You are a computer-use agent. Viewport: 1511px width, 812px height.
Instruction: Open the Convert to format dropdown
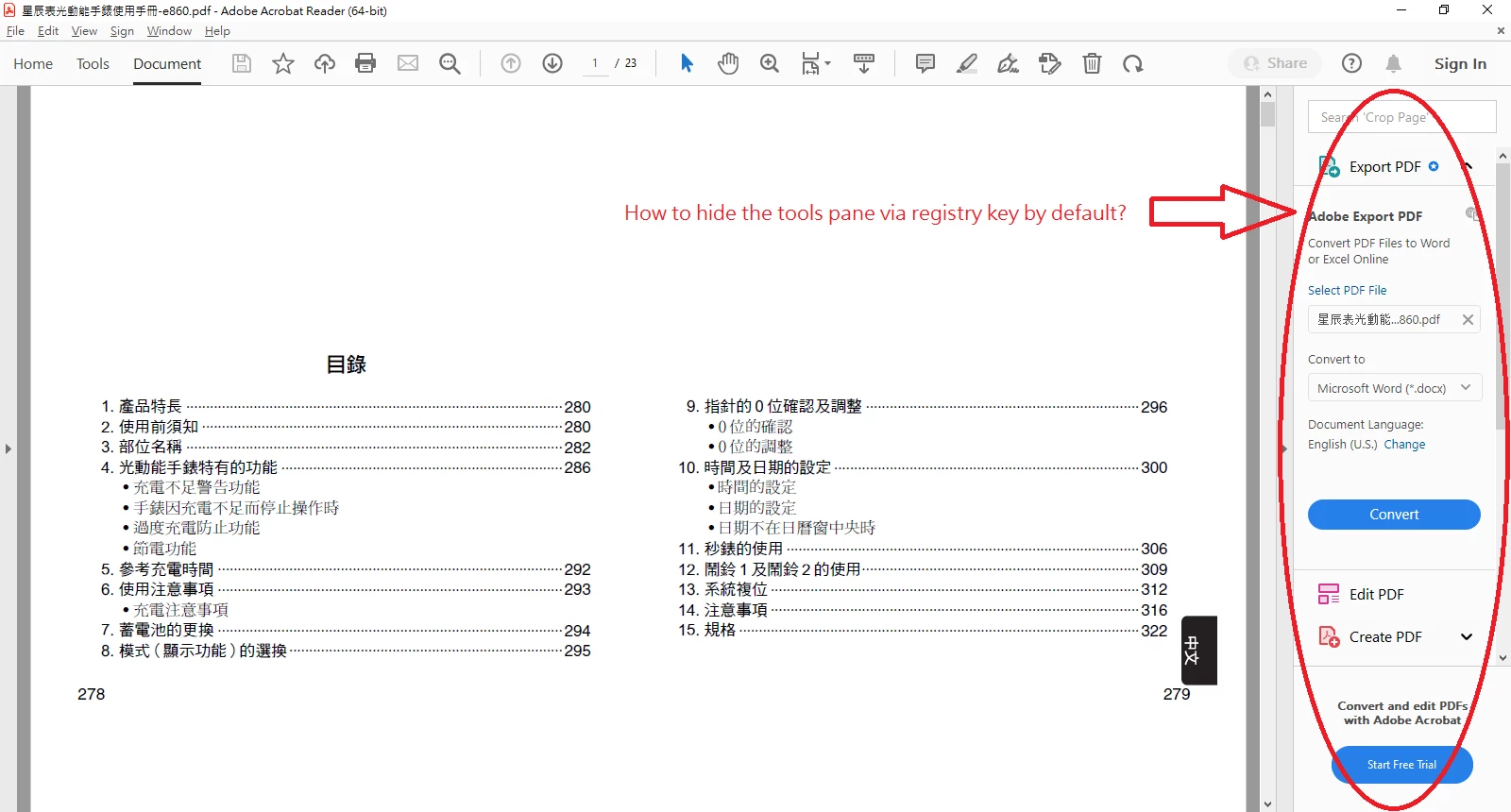point(1394,388)
